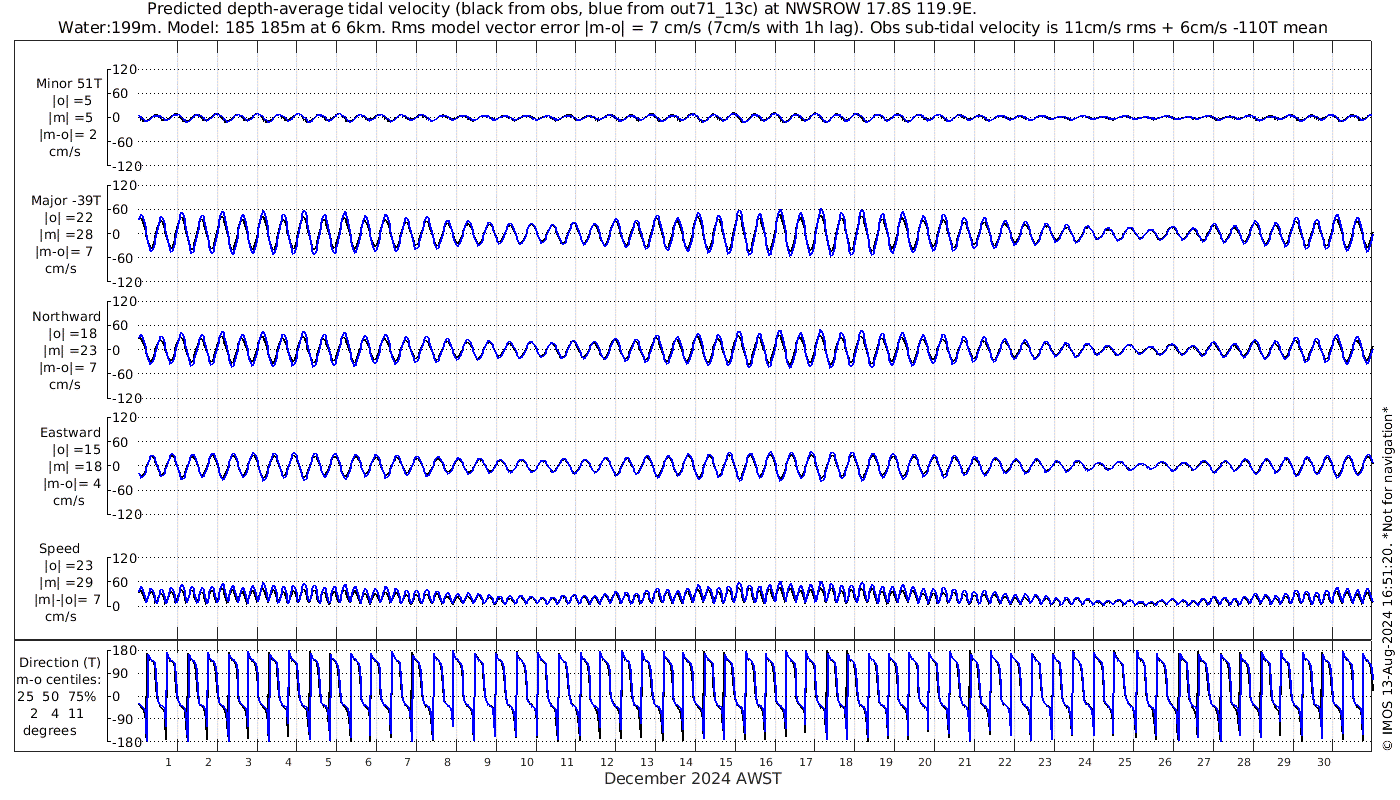This screenshot has width=1400, height=800.
Task: Click date tick label 8 on x-axis
Action: (447, 762)
